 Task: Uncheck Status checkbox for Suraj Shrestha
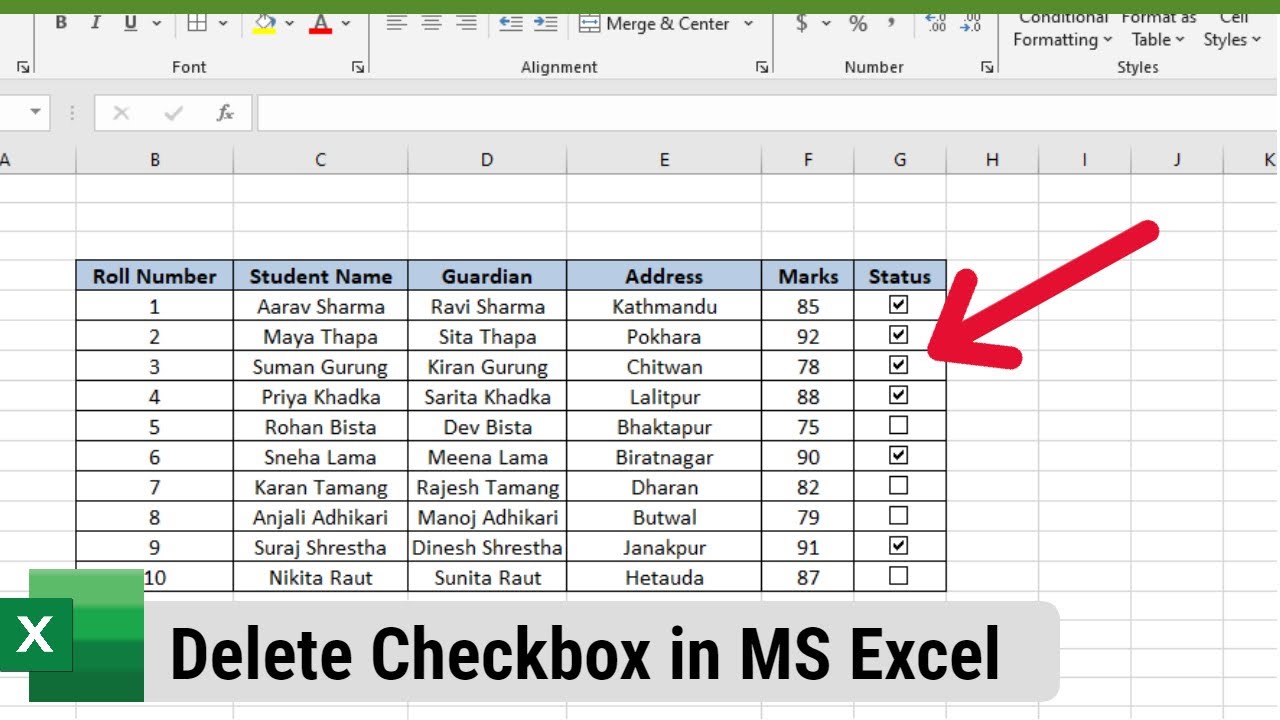tap(898, 545)
